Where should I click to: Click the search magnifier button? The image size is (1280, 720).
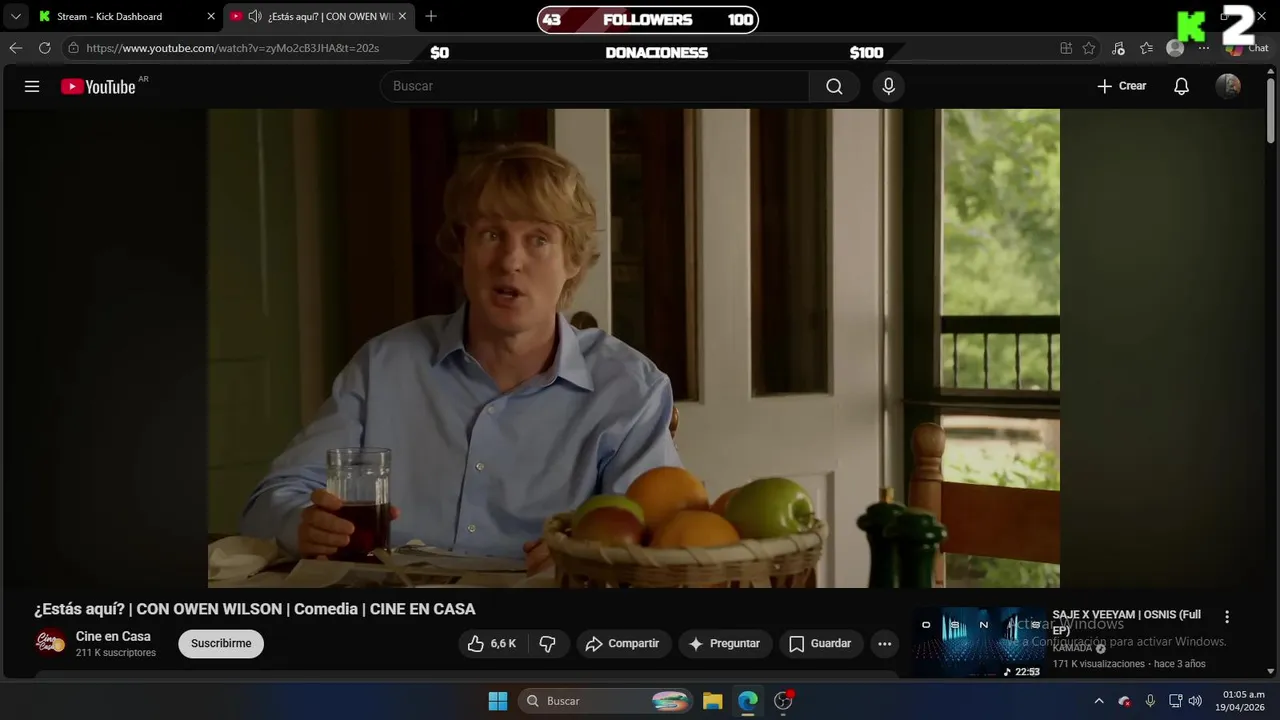pos(834,86)
